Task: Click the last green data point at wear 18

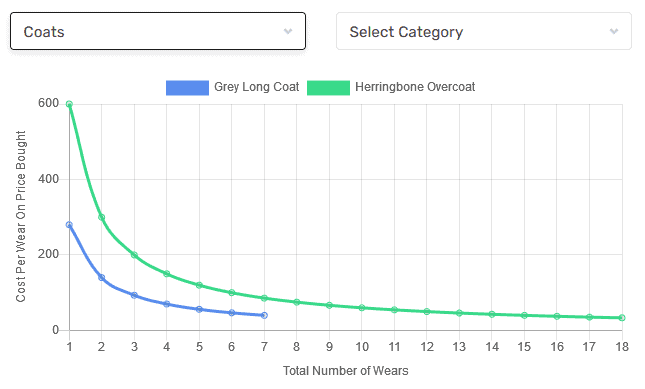Action: [622, 318]
